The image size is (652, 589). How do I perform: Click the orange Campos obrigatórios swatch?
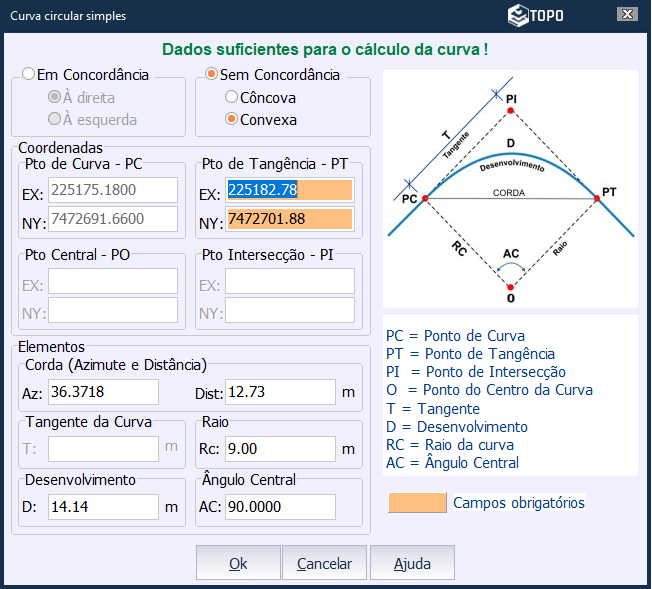(x=417, y=502)
